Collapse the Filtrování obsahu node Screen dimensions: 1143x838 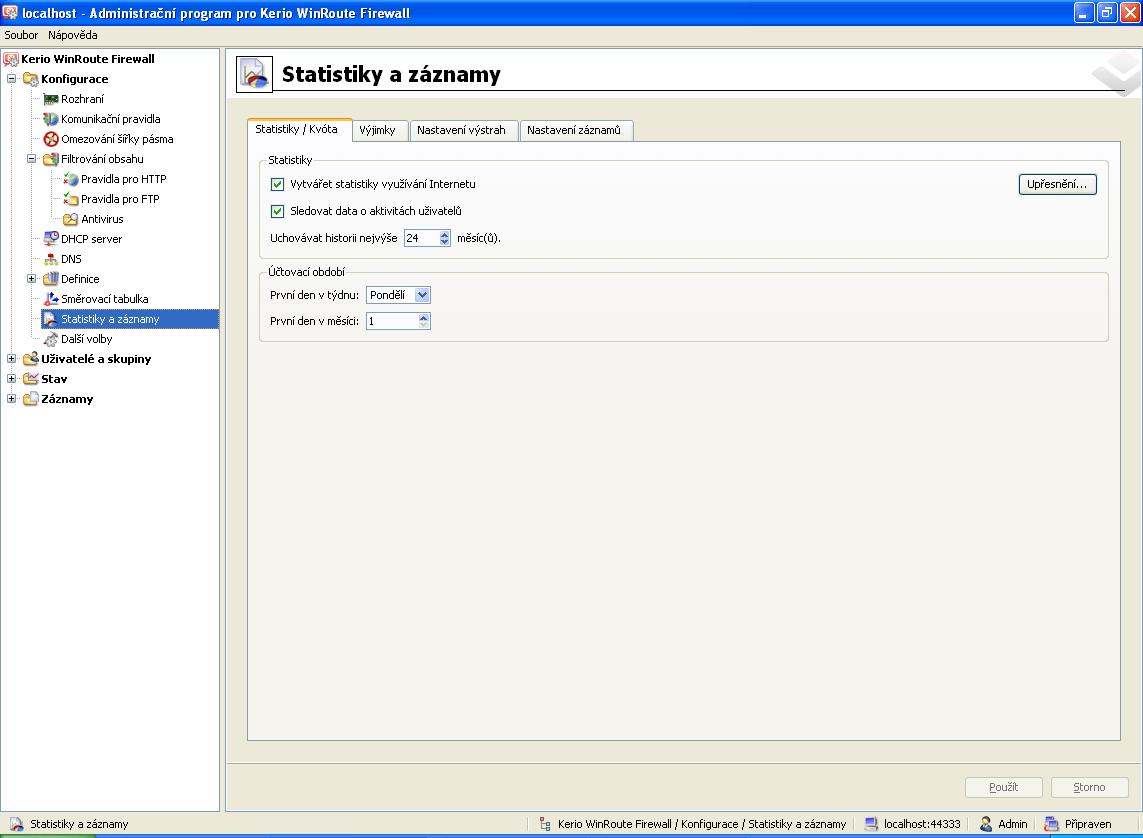31,159
